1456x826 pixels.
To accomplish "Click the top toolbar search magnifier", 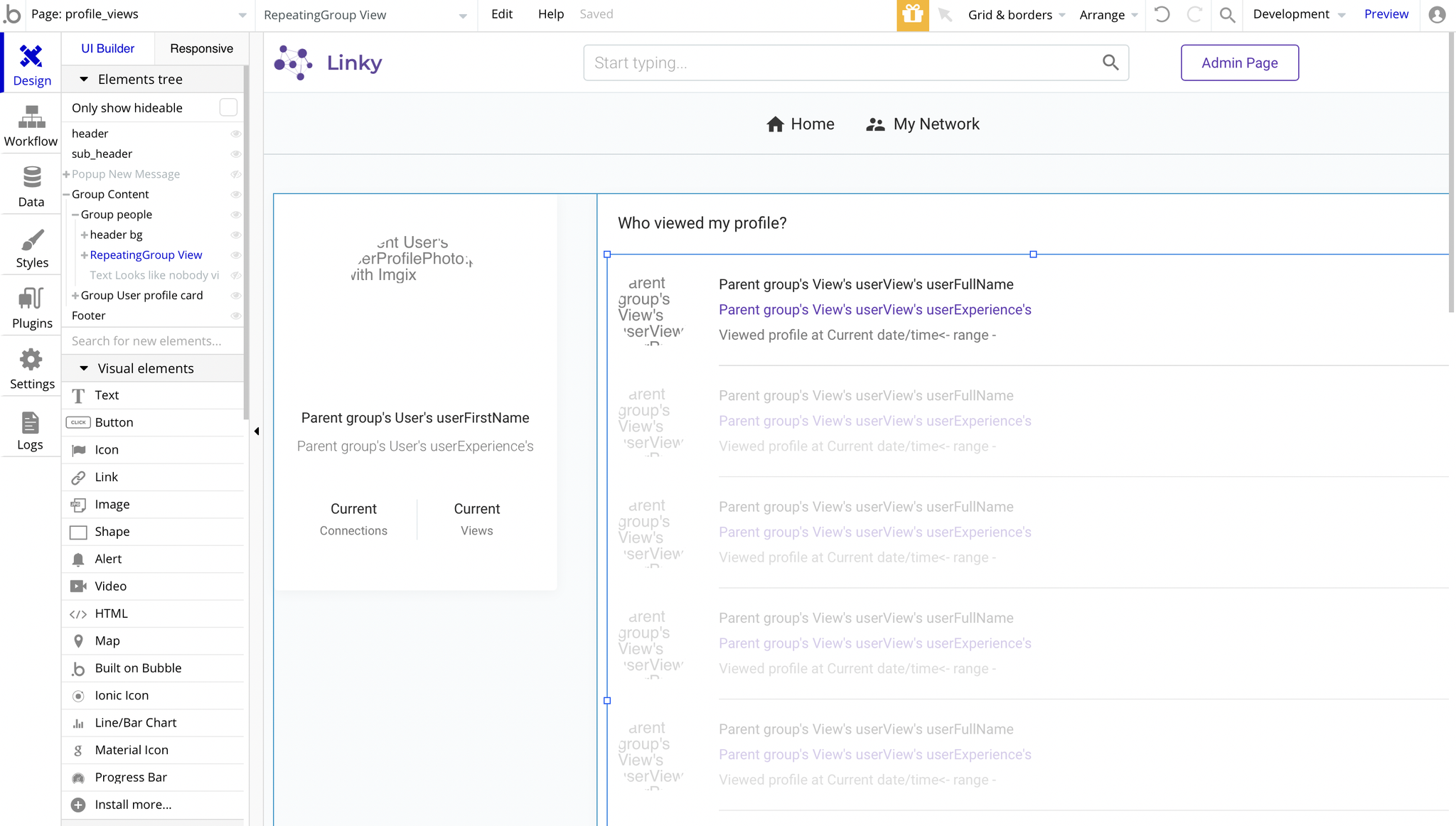I will click(x=1227, y=15).
